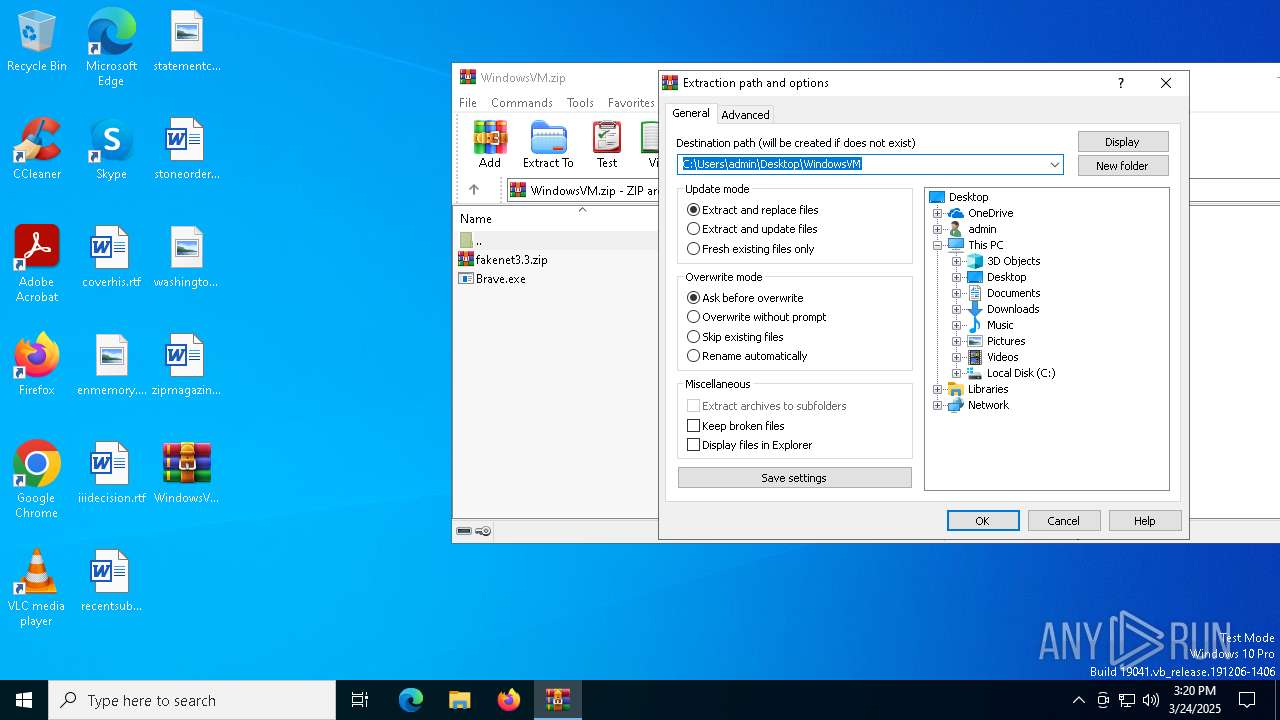The width and height of the screenshot is (1280, 720).
Task: Open the Commands menu in WinRAR
Action: (522, 103)
